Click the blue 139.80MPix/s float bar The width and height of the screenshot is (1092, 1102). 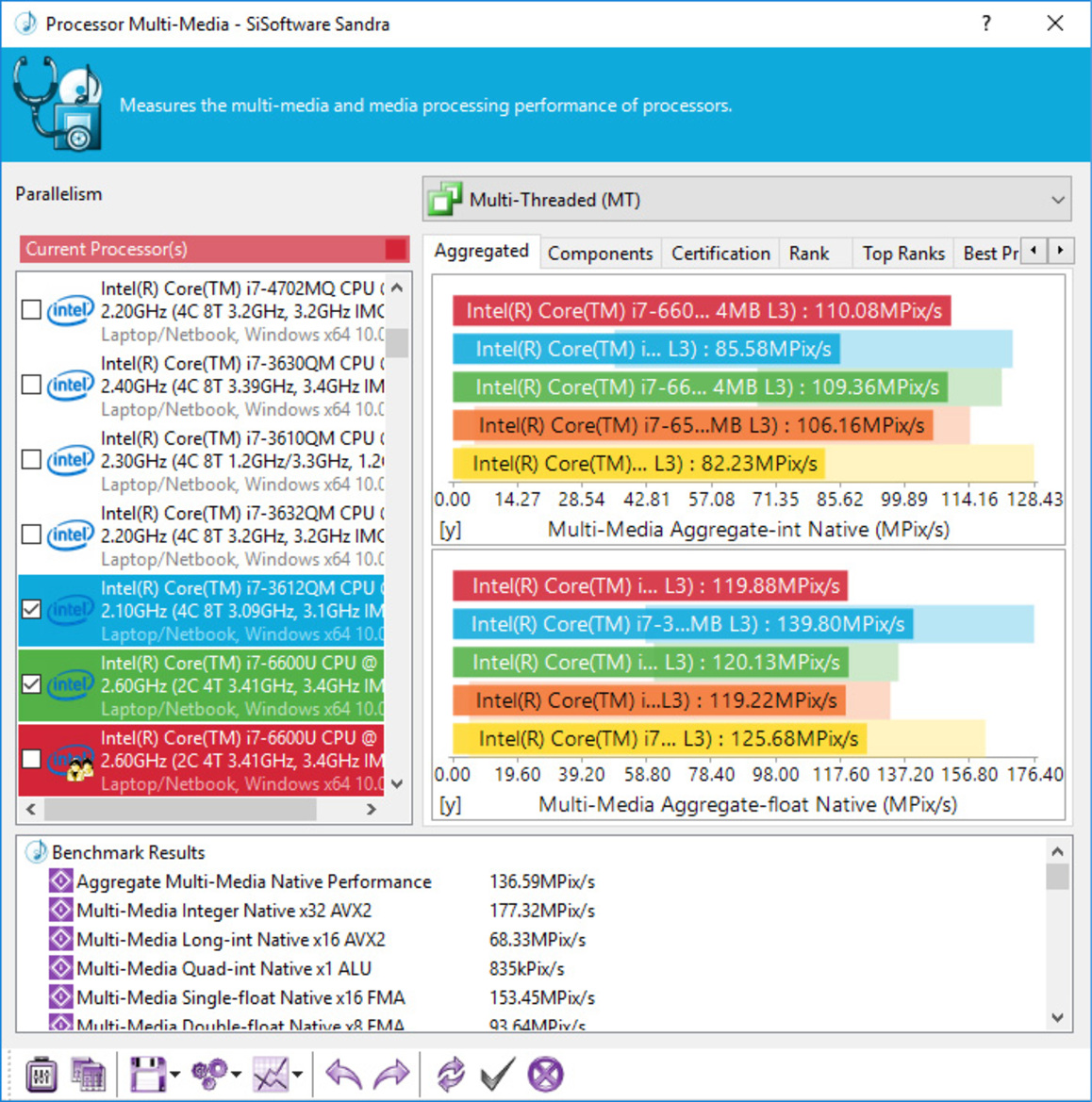point(682,624)
